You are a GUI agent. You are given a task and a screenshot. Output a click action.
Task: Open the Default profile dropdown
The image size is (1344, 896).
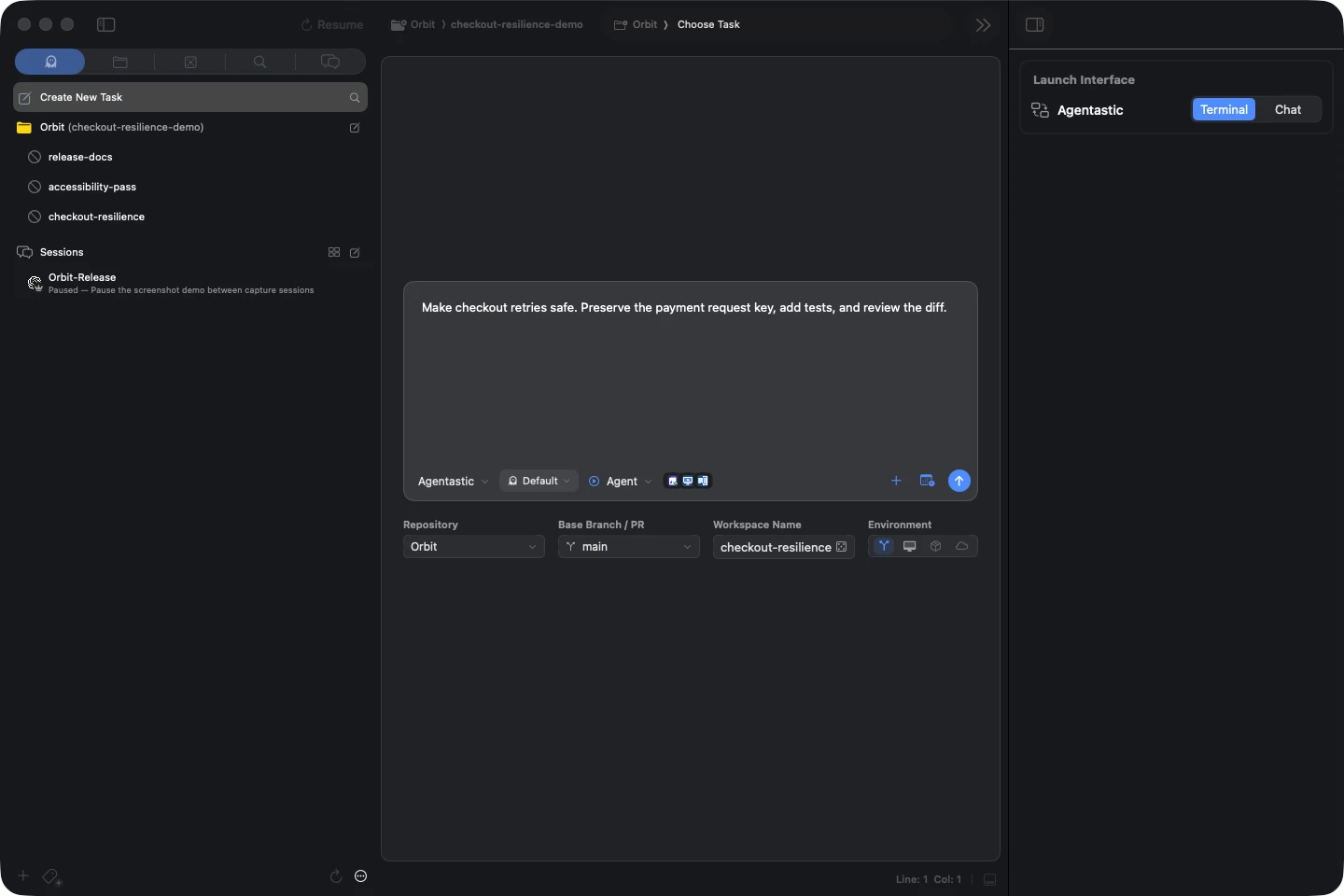tap(539, 482)
